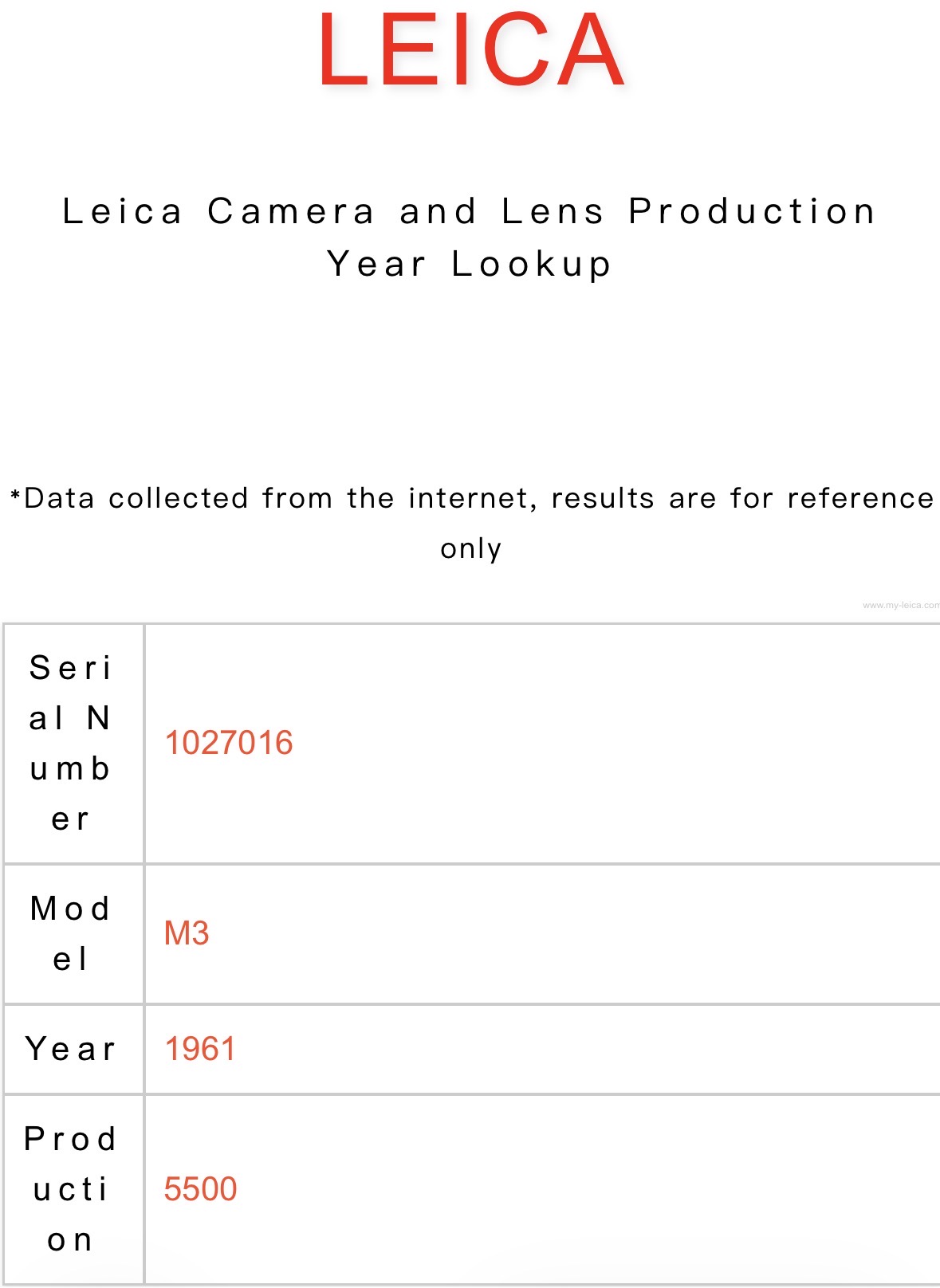Select the serial number value 1027016

tap(229, 743)
